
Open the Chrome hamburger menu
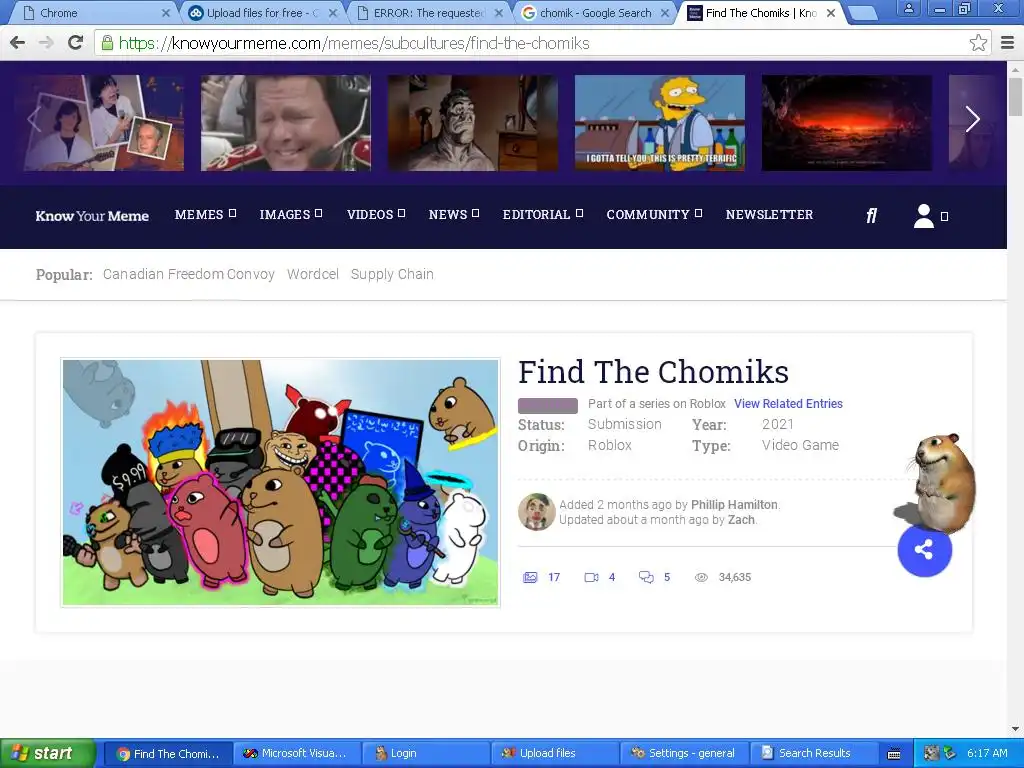click(1008, 43)
